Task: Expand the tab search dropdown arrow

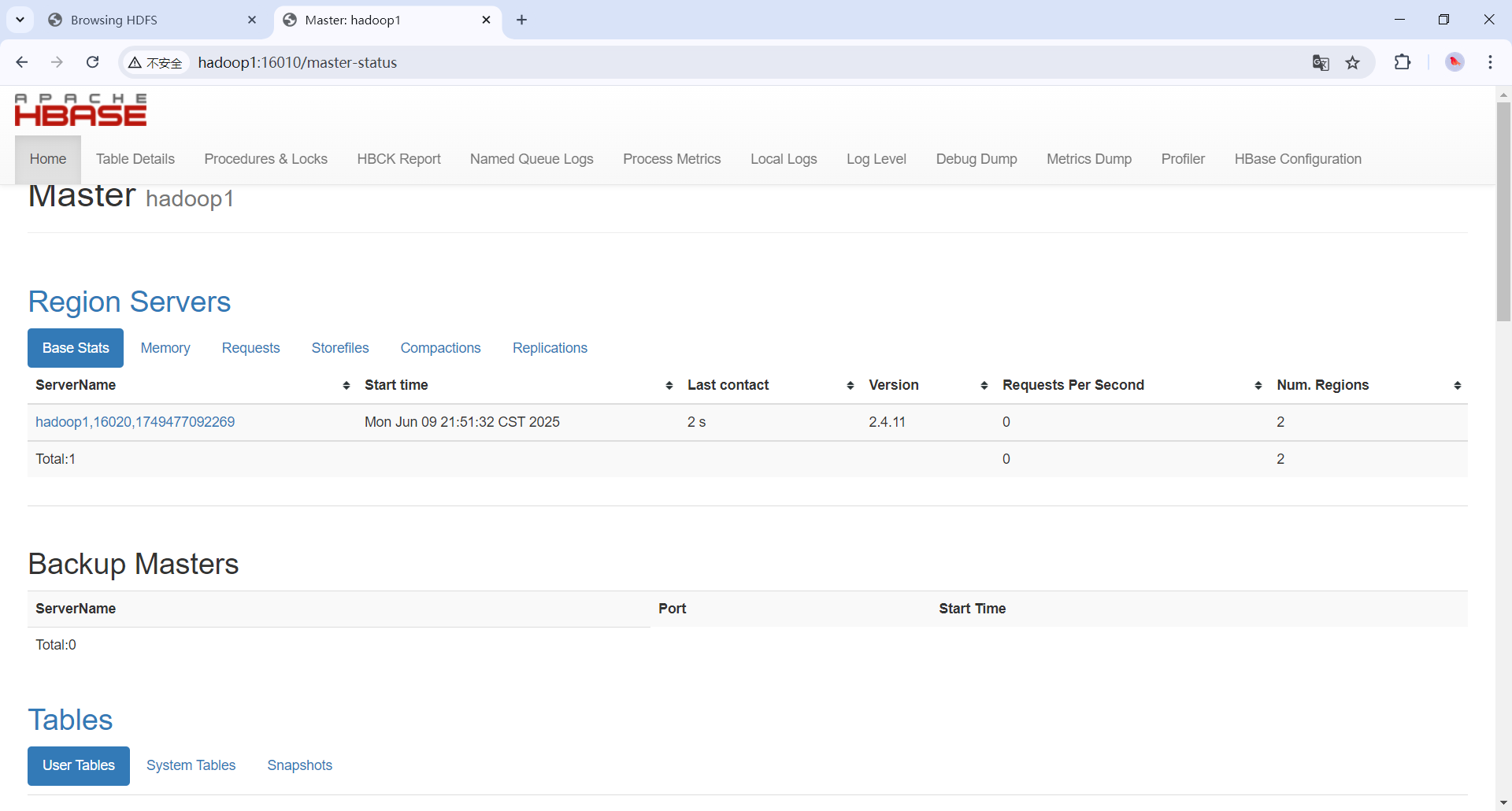Action: (x=20, y=20)
